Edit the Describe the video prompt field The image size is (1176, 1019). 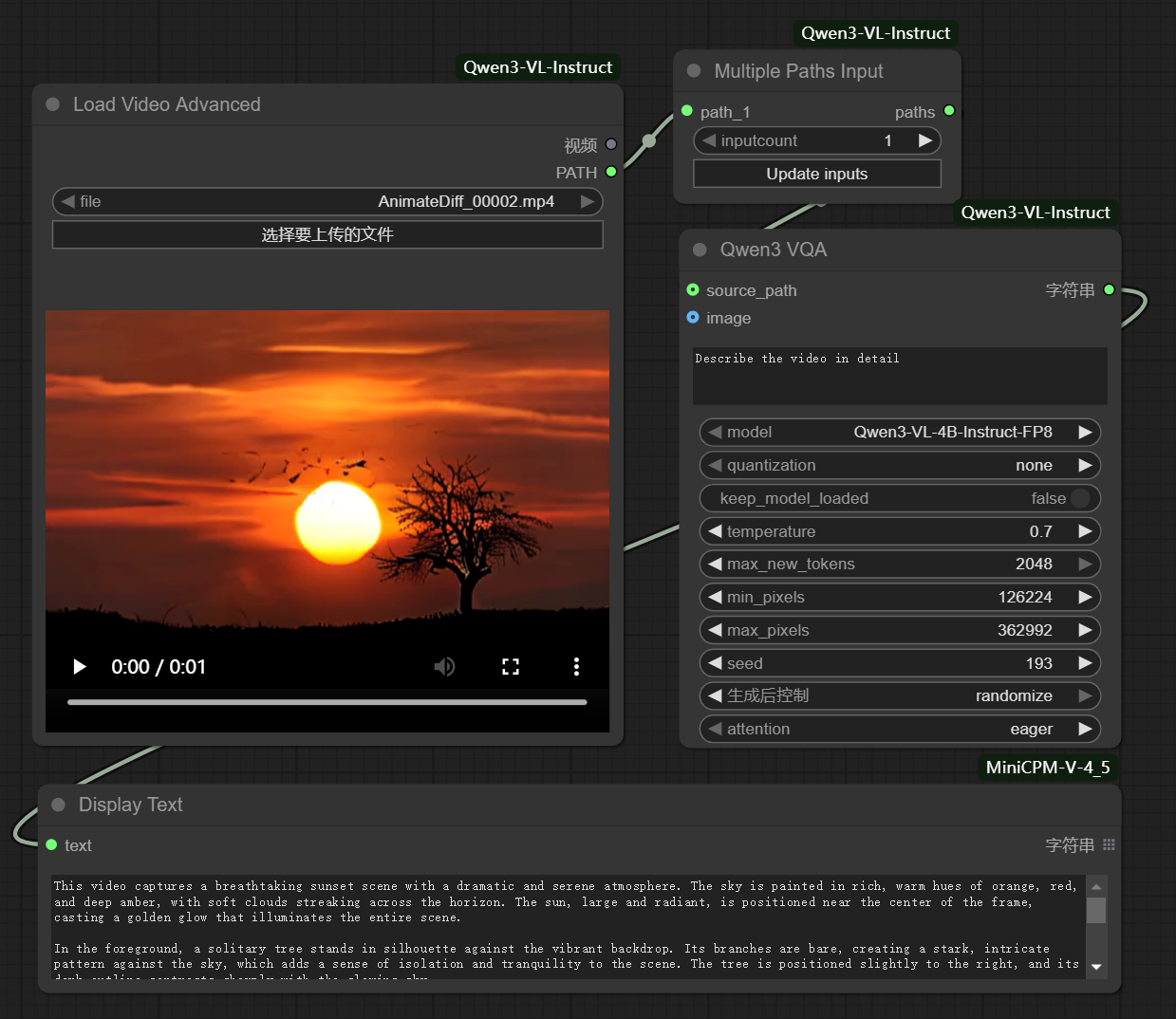[x=899, y=376]
